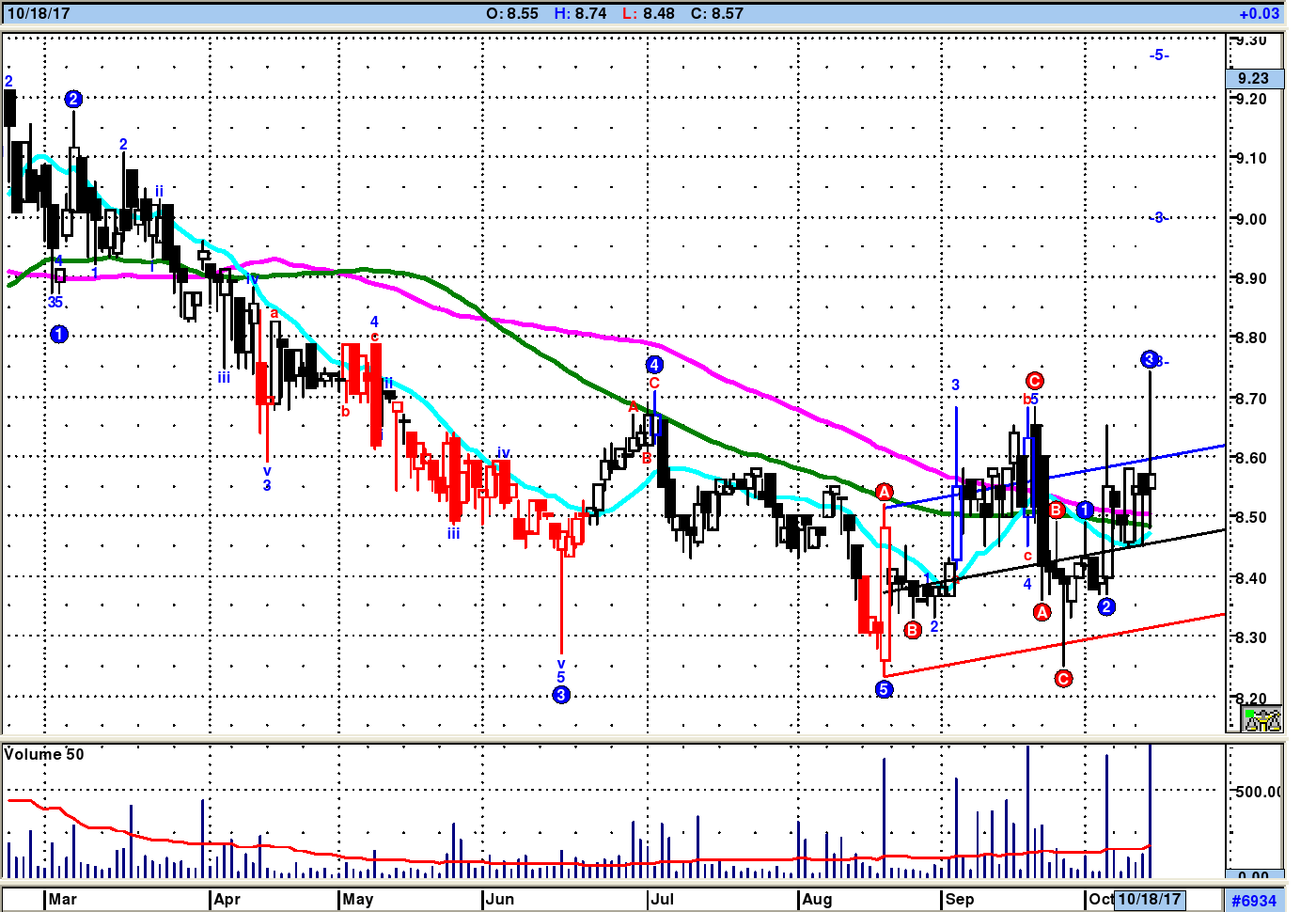The image size is (1316, 912).
Task: Click the -5- projection label near top right
Action: [1159, 55]
